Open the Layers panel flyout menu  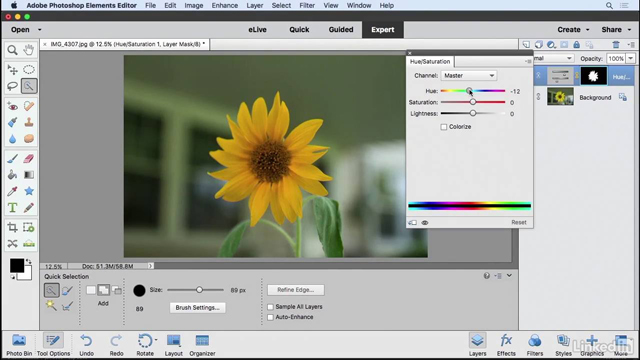(632, 44)
